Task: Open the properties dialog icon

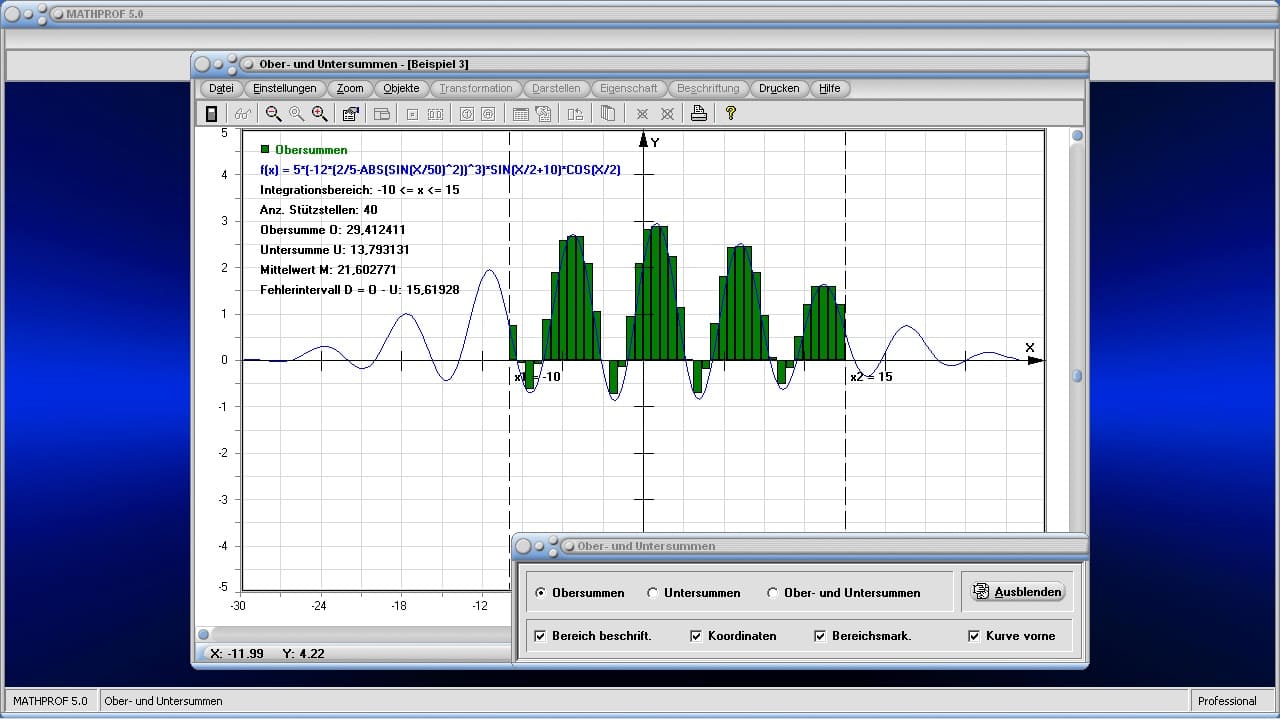Action: coord(350,114)
